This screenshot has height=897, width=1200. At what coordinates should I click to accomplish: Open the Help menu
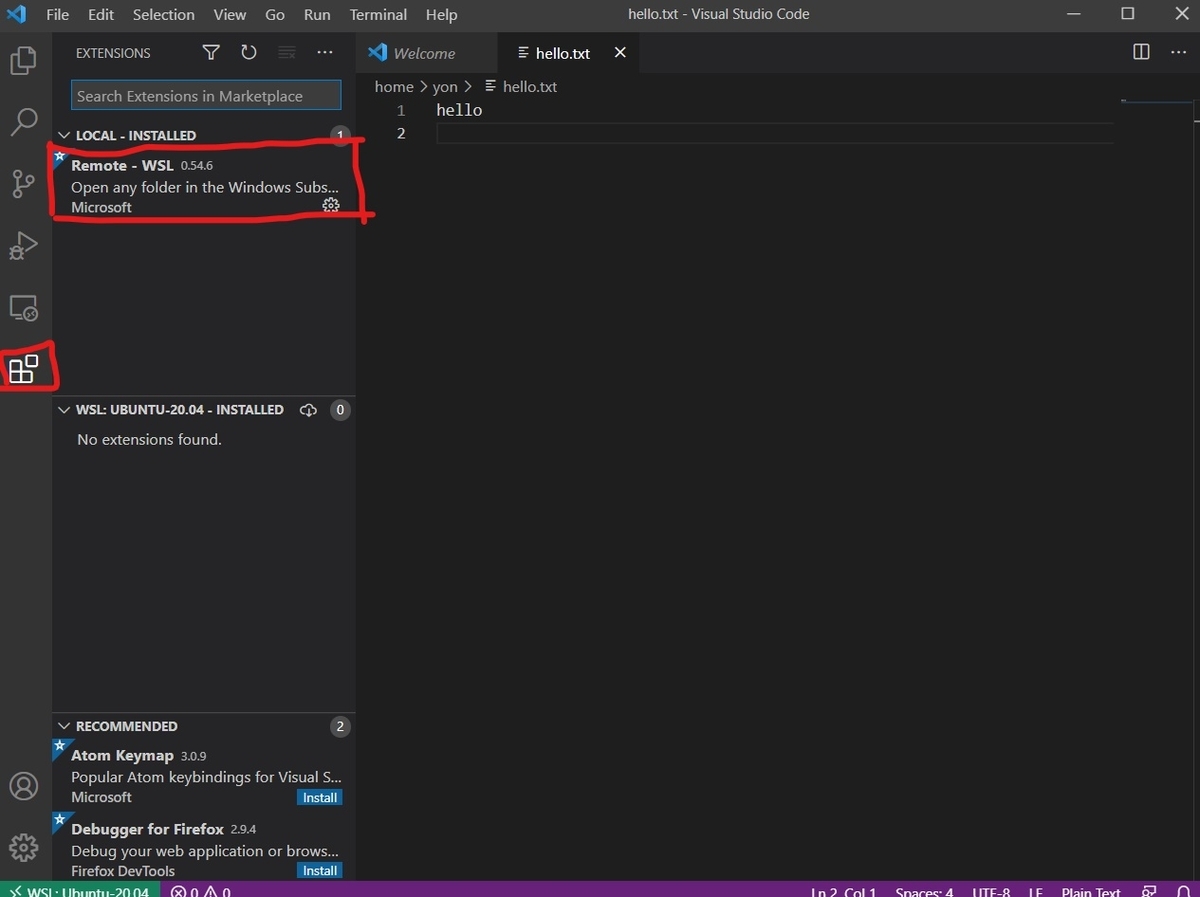point(441,15)
